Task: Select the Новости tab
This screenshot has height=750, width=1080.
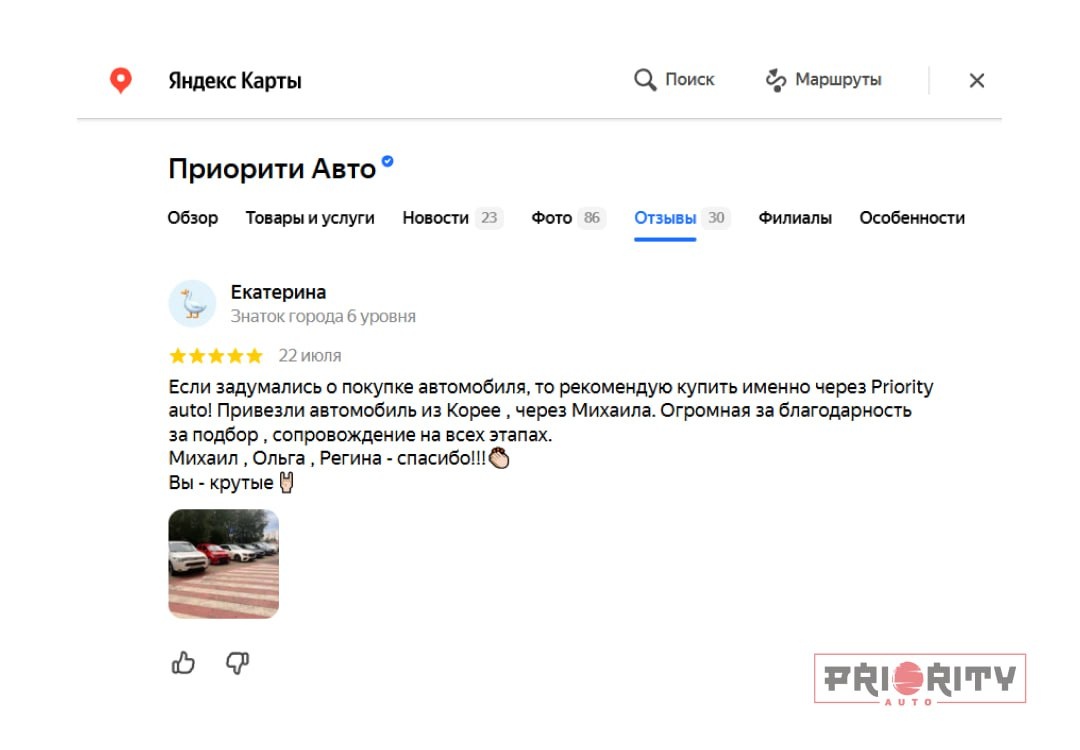Action: tap(453, 218)
